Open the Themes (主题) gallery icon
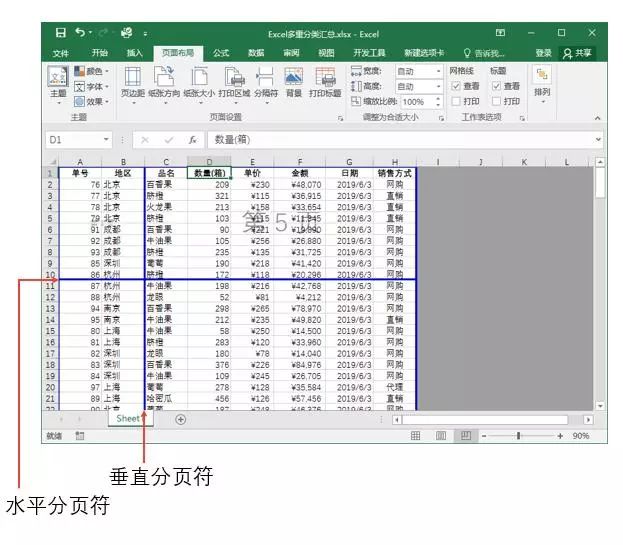 click(x=58, y=76)
